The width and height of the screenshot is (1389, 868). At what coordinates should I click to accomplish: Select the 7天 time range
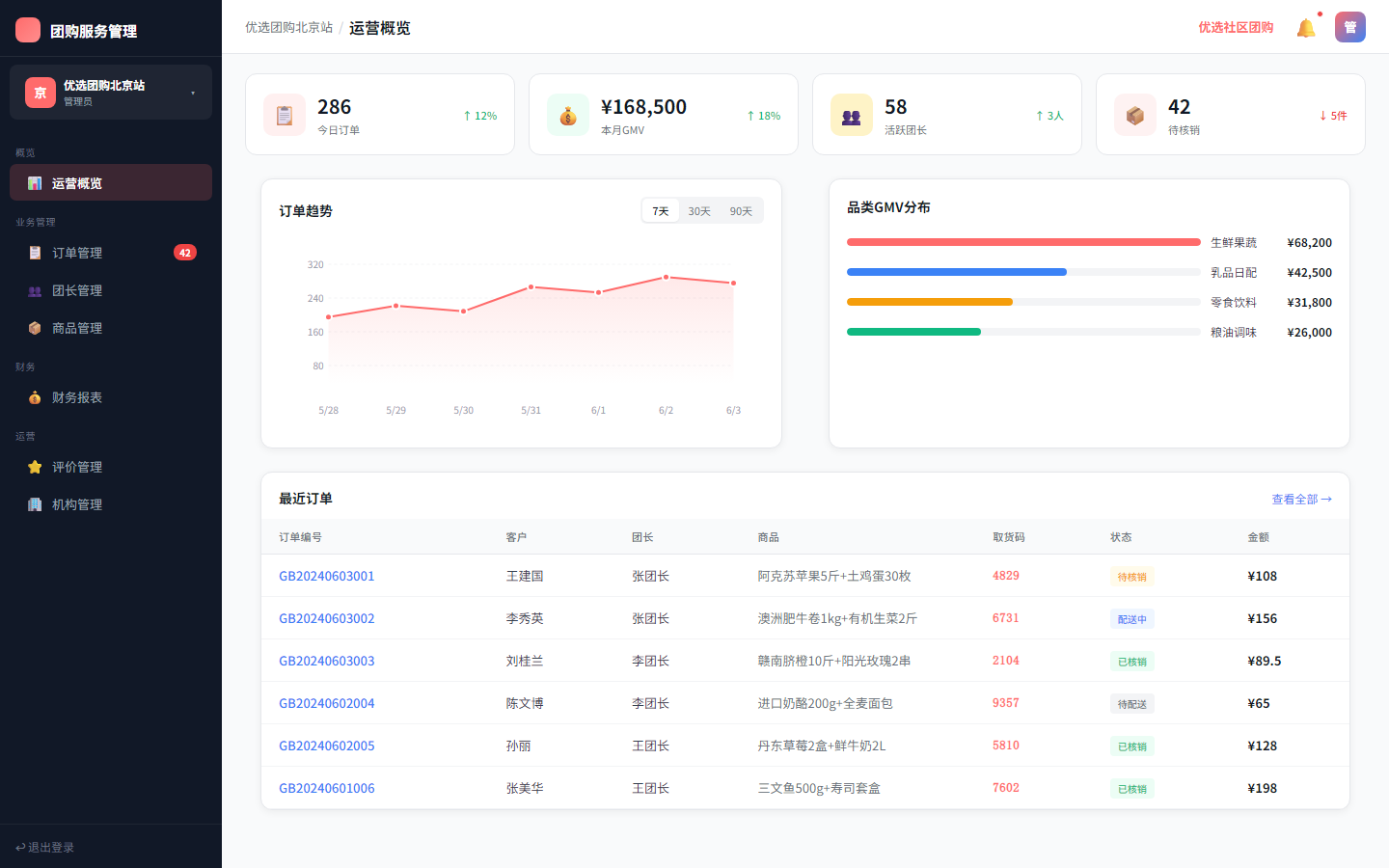click(x=661, y=211)
